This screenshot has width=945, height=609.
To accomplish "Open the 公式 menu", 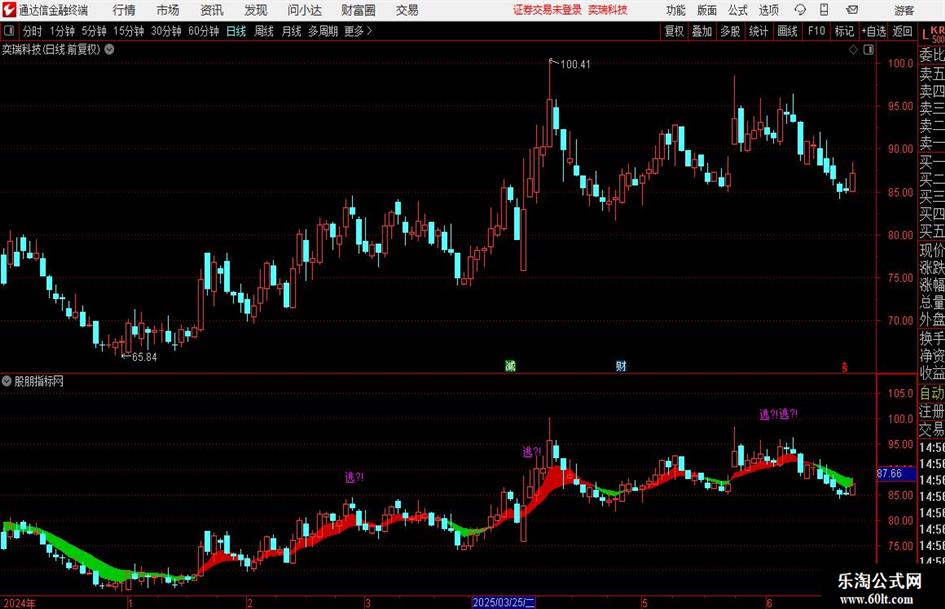I will tap(737, 10).
